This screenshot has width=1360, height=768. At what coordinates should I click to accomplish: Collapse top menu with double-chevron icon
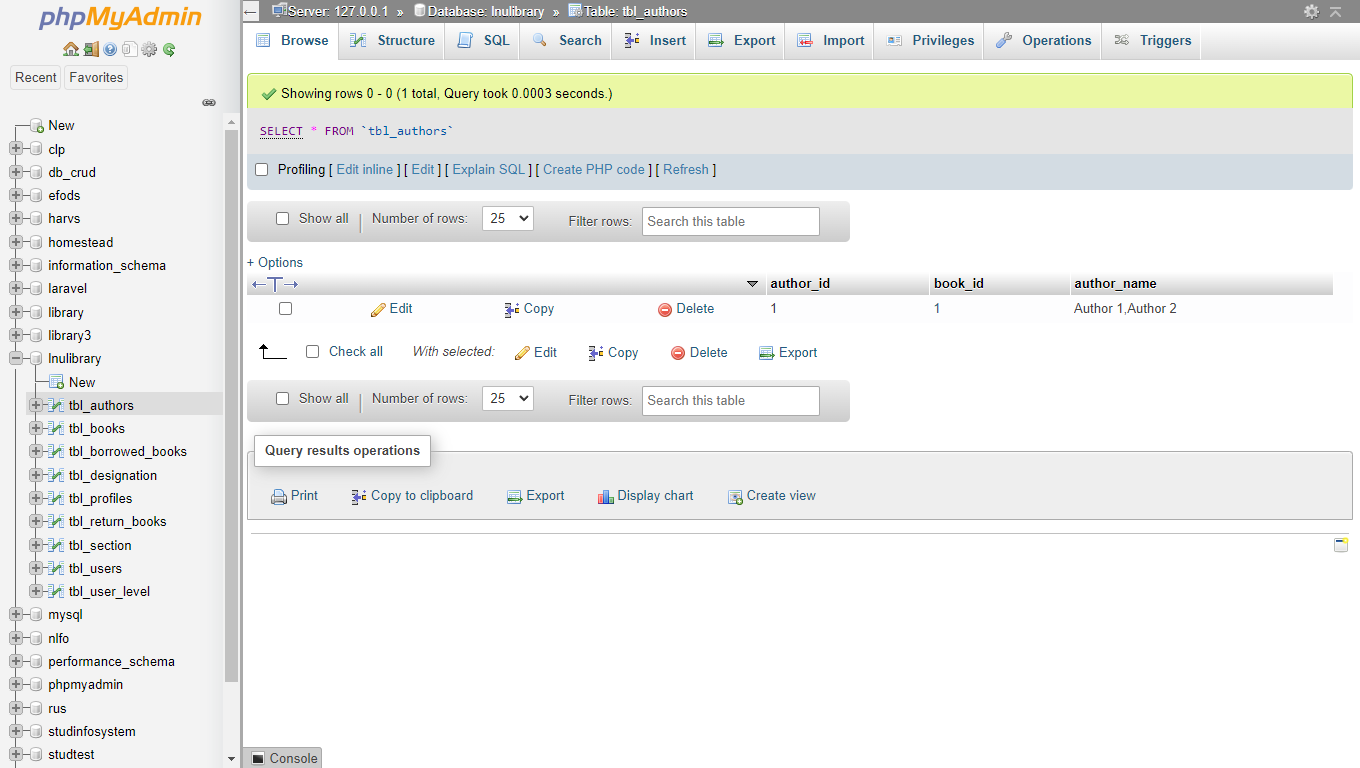pos(1335,11)
